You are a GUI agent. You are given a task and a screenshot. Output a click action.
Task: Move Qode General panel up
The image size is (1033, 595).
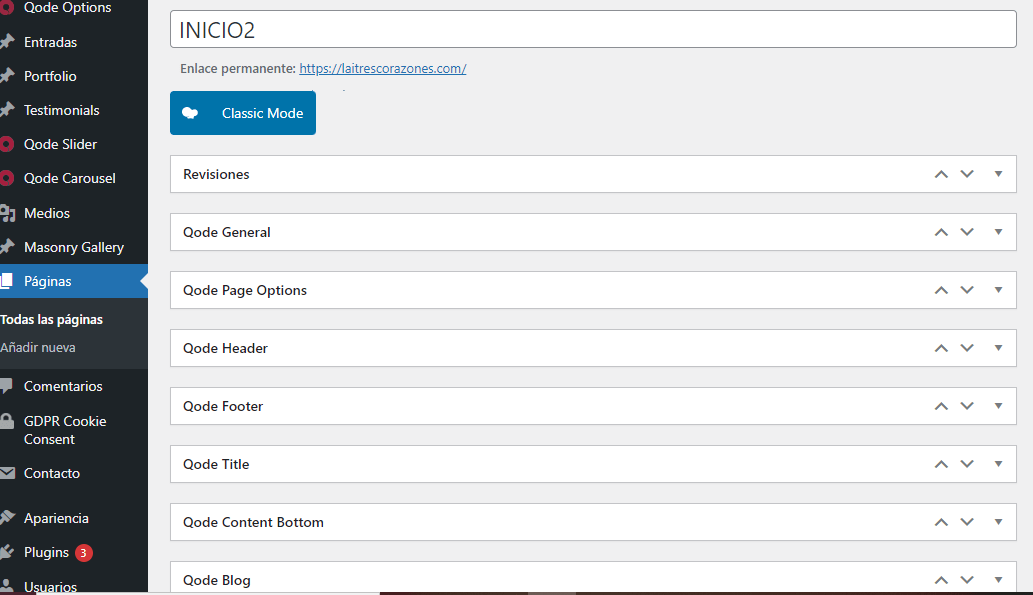941,233
